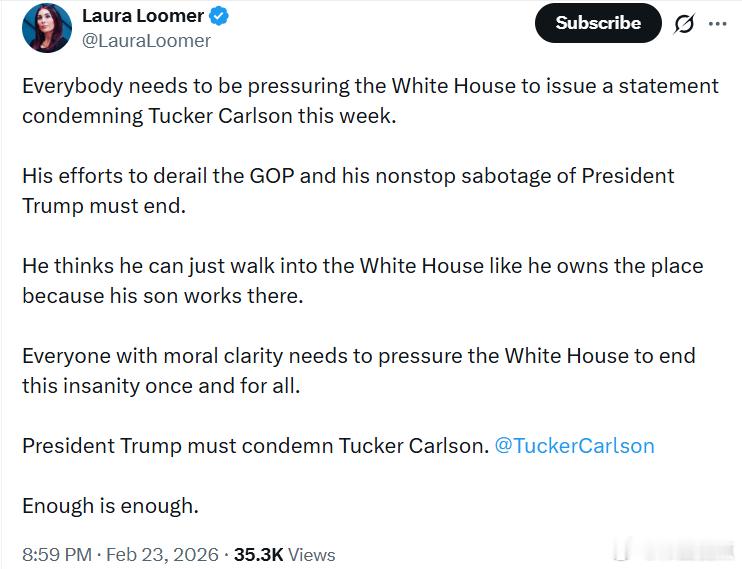Viewport: 742px width, 569px height.
Task: Click the word Views beside the count
Action: 312,554
